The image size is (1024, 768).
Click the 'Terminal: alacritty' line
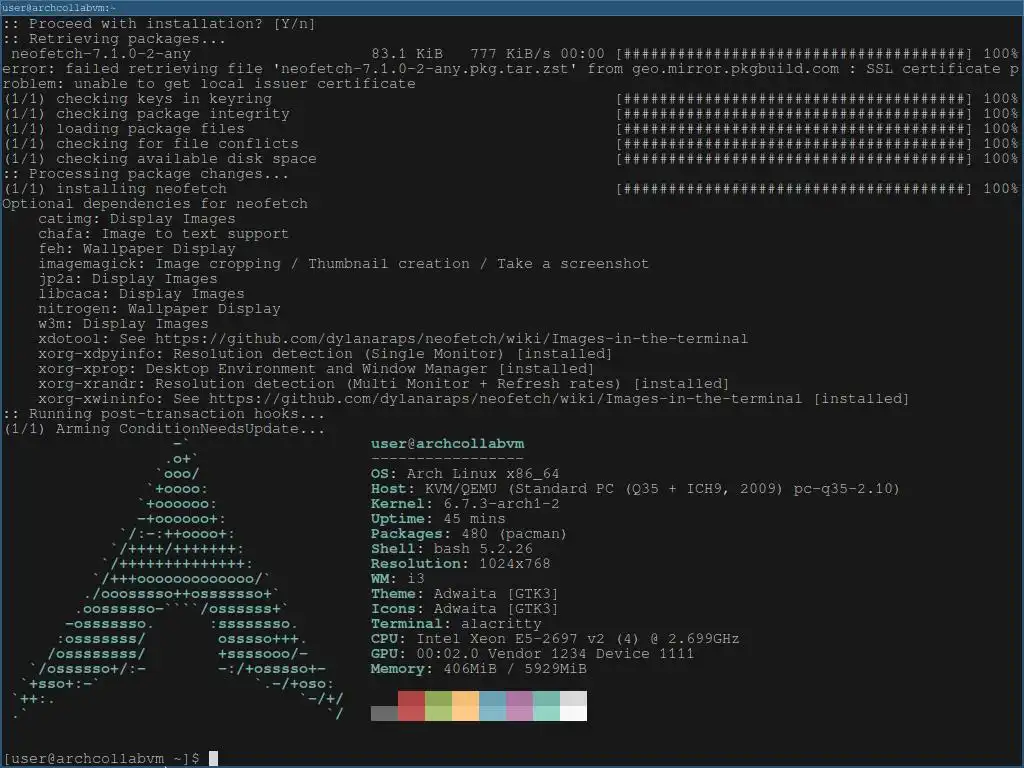coord(456,624)
